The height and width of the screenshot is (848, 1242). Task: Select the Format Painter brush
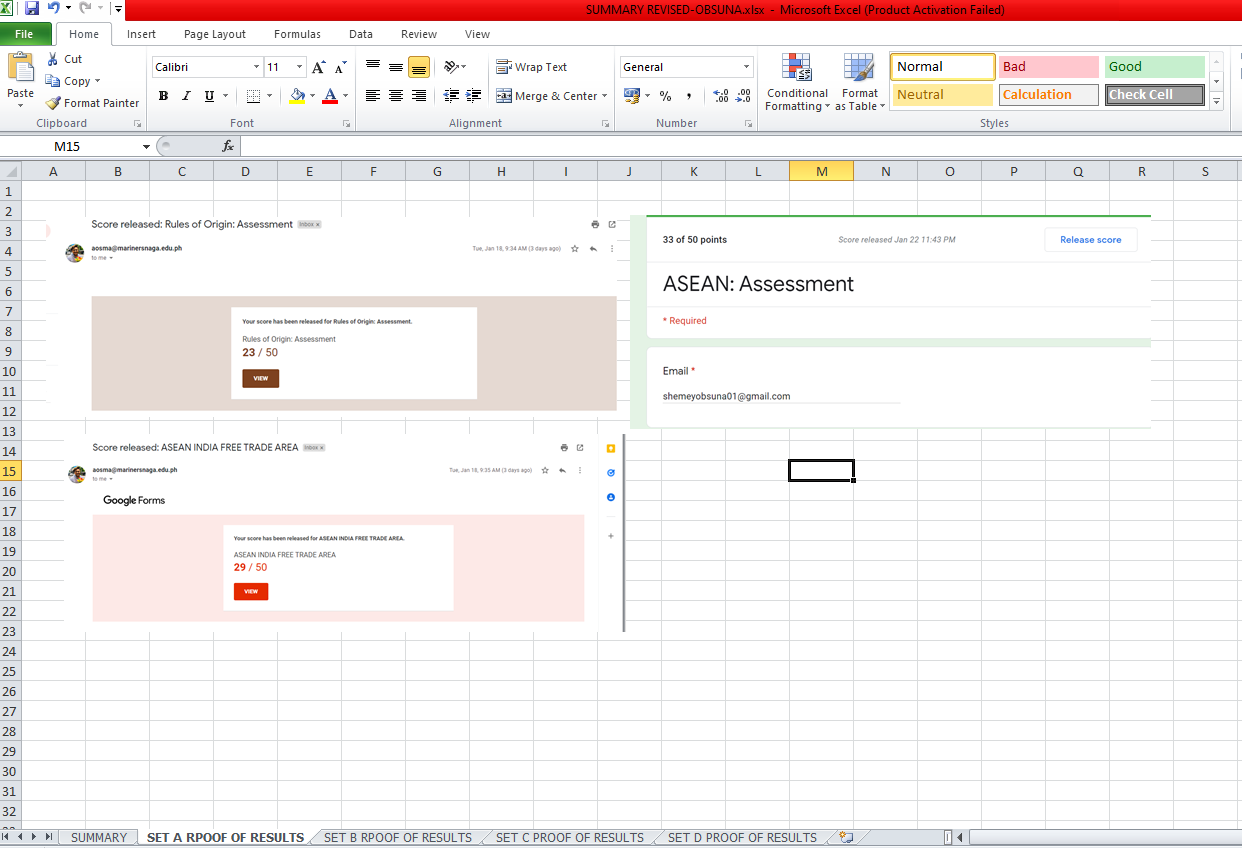(x=53, y=103)
